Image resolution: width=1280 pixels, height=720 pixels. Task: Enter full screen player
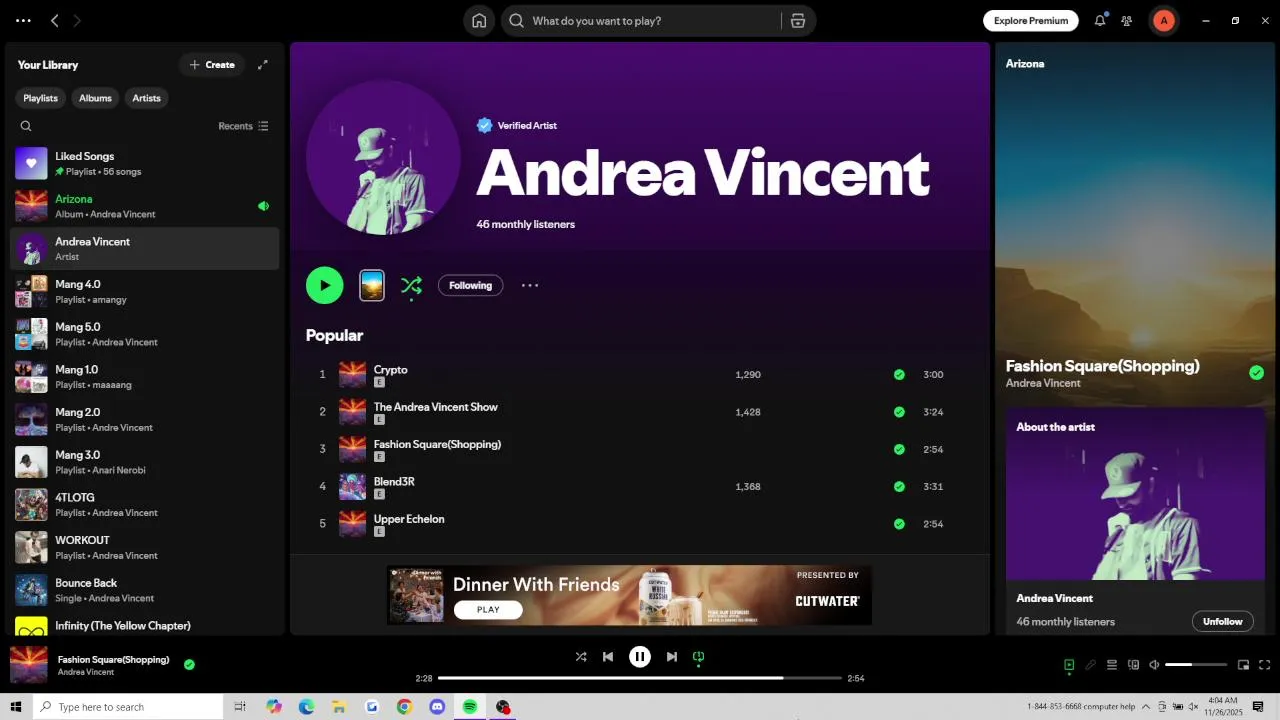coord(1264,665)
